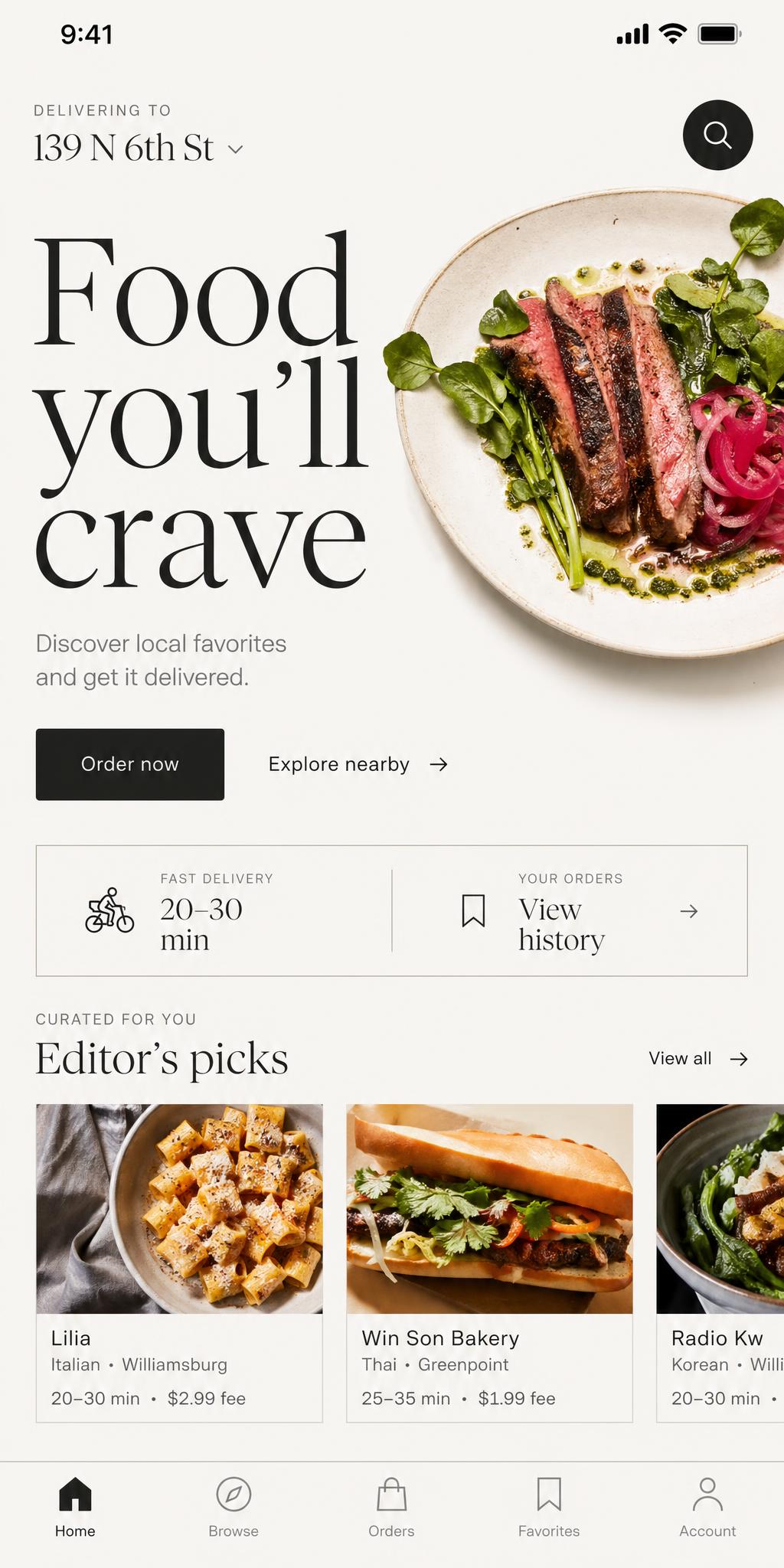Open the 139 N 6th St address selector
Image resolution: width=784 pixels, height=1568 pixels.
pos(139,148)
